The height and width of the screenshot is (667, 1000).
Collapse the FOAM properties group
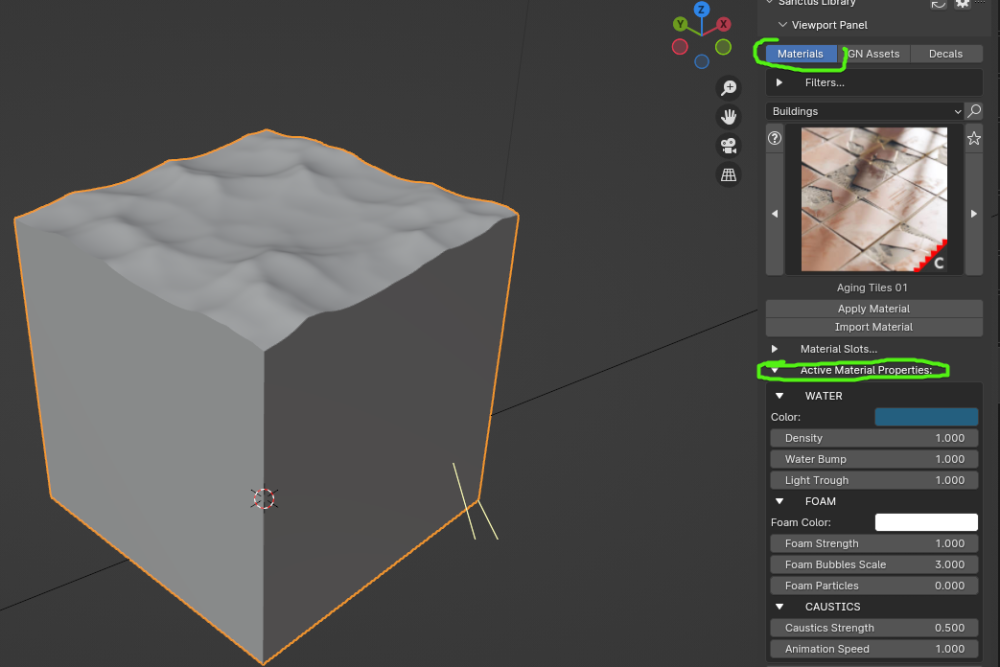(779, 501)
